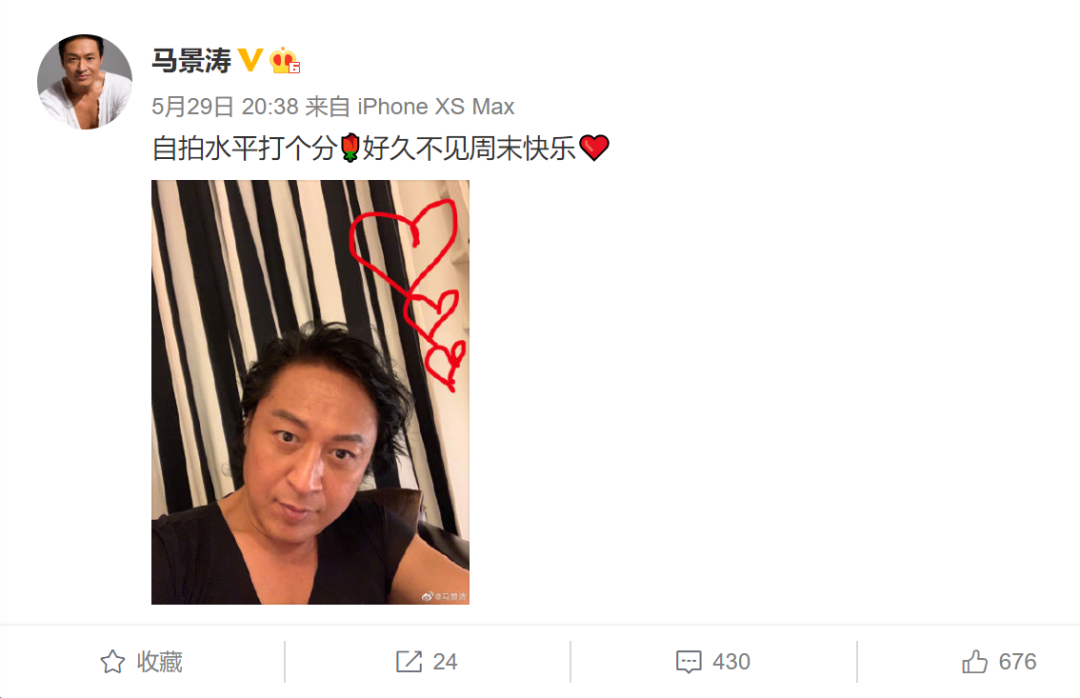Enlarge the selfie photo in the post
Image resolution: width=1080 pixels, height=698 pixels.
[x=310, y=392]
